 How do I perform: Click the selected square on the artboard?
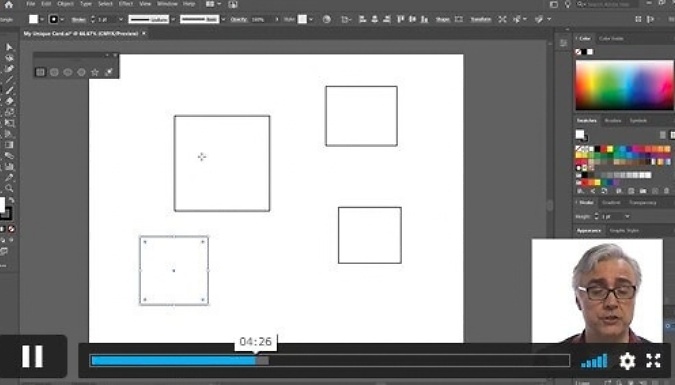tap(174, 270)
